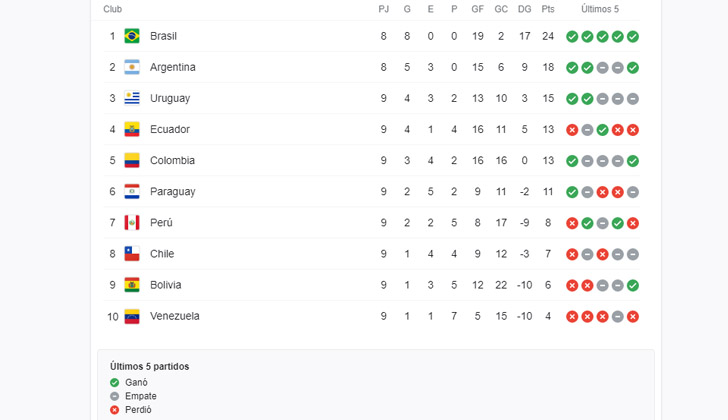Click the Brasil flag icon
The image size is (728, 420).
pos(132,36)
